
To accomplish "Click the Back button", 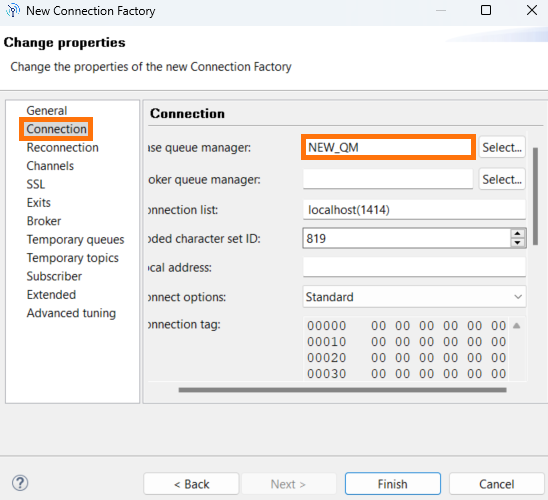I will click(191, 484).
